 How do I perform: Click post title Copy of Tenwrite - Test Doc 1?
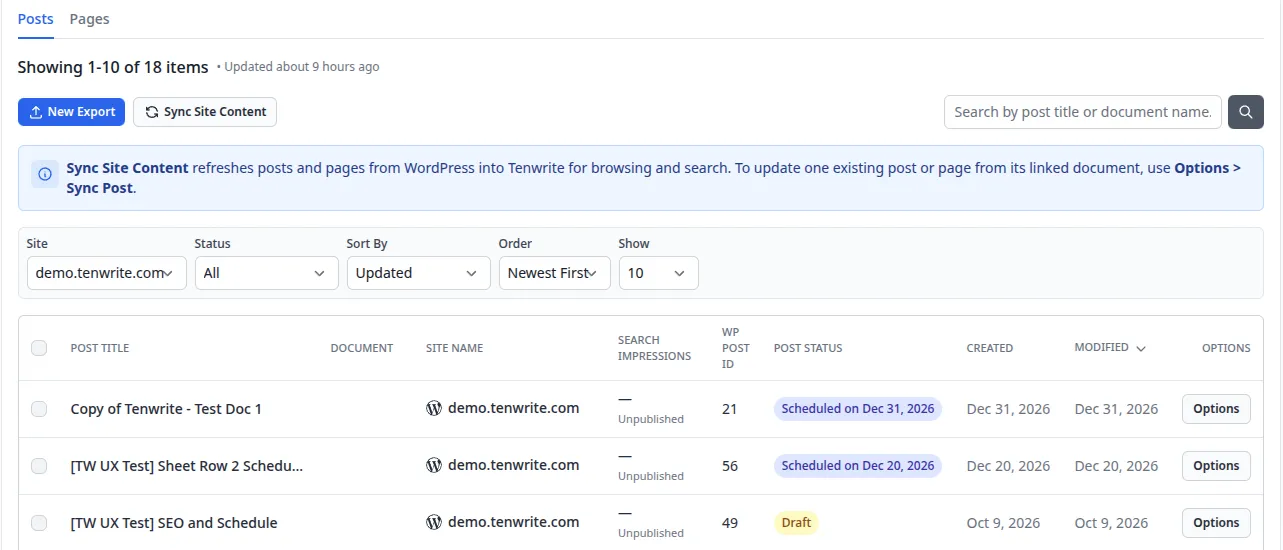click(166, 409)
